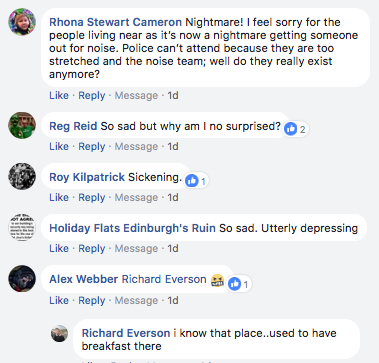Reply to Alex Webber's comment
379x363 pixels.
92,300
